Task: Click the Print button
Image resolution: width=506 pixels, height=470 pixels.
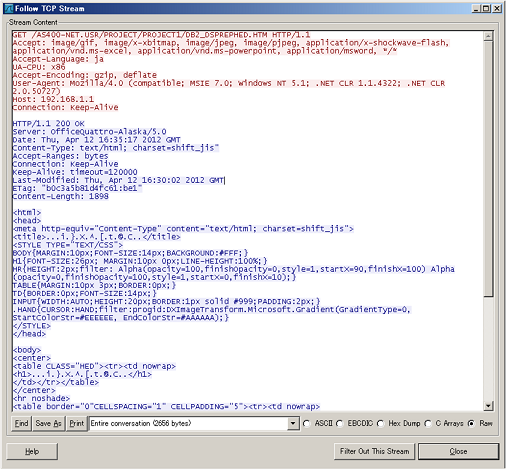Action: [77, 423]
